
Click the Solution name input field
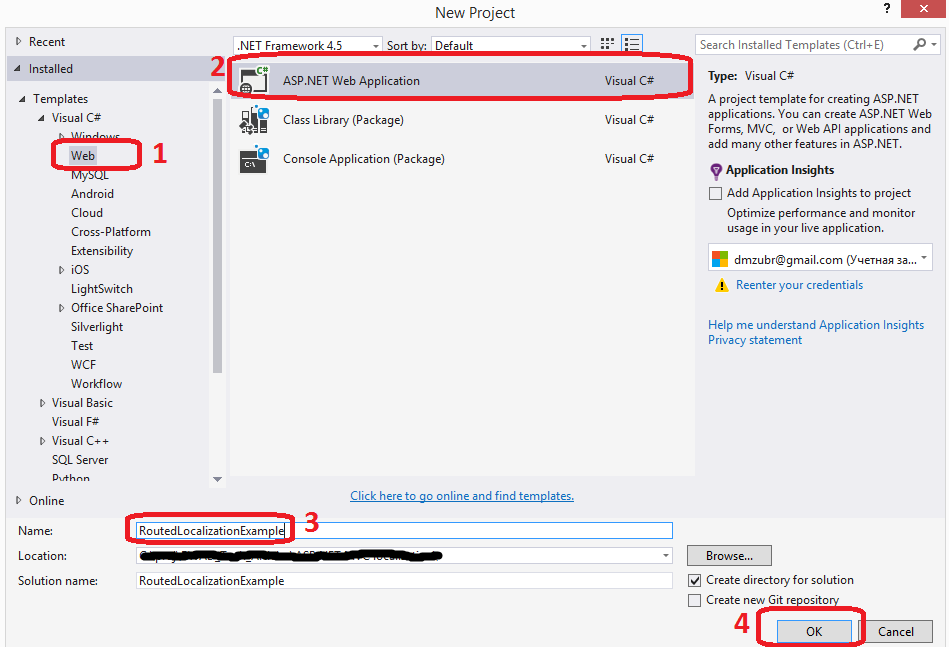click(404, 580)
